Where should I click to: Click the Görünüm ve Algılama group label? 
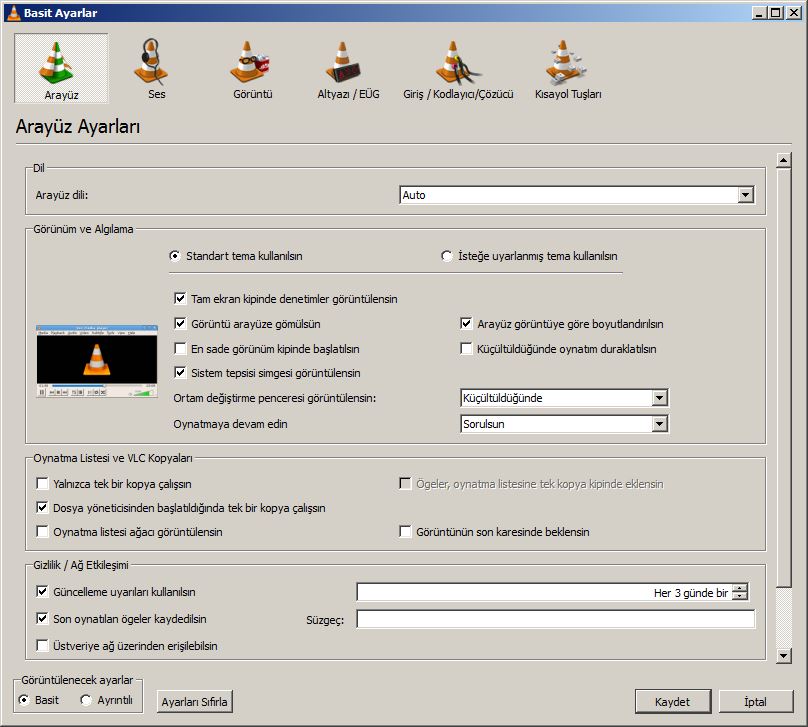coord(83,229)
